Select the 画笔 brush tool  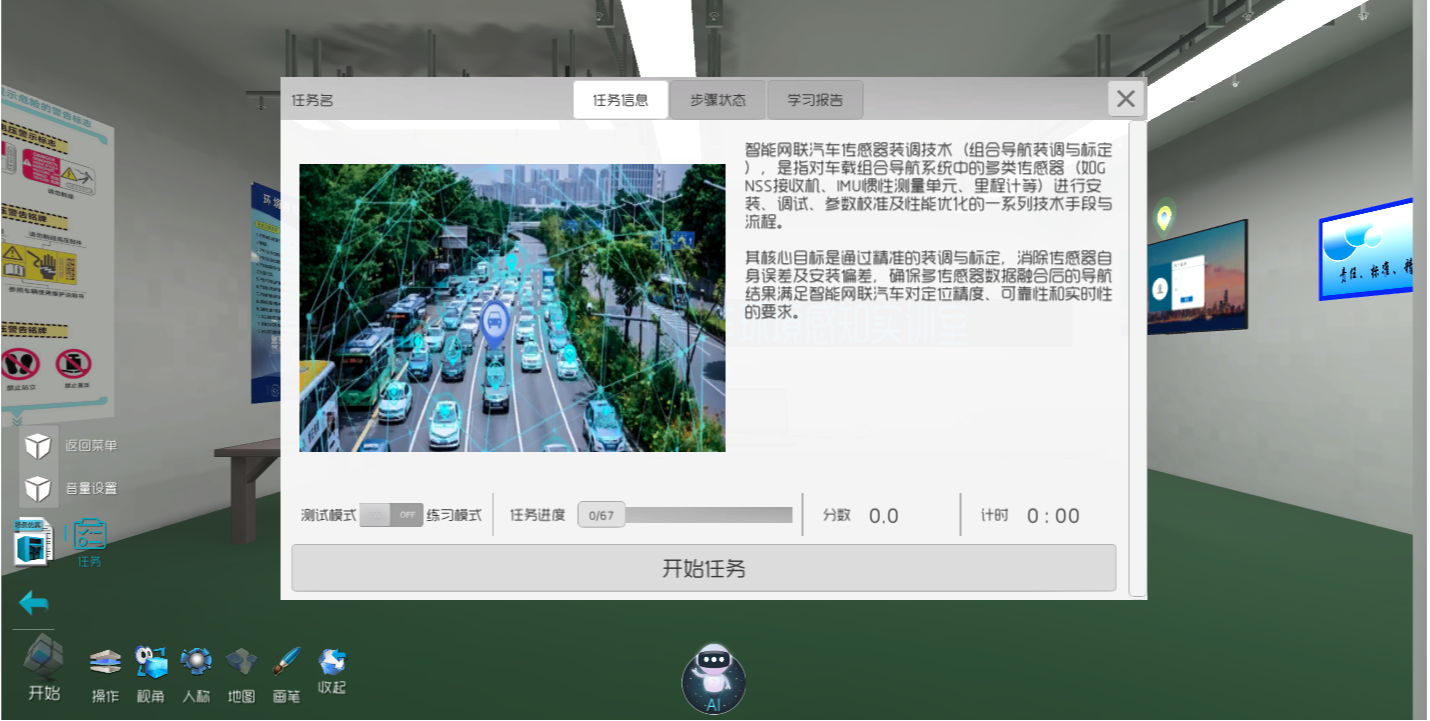pos(286,663)
